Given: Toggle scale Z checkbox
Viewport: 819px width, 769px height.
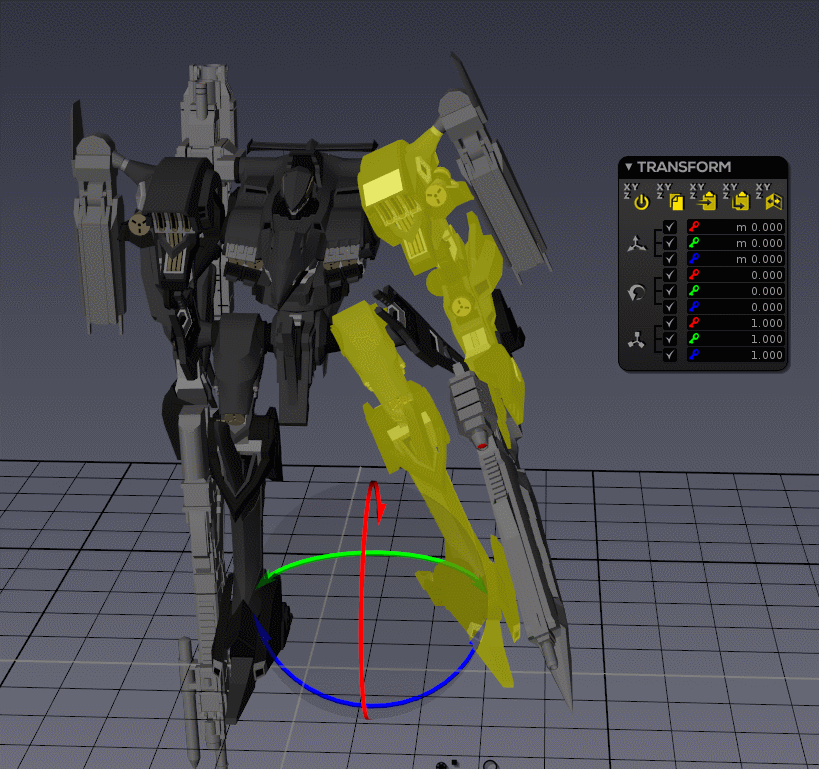Looking at the screenshot, I should pos(670,355).
